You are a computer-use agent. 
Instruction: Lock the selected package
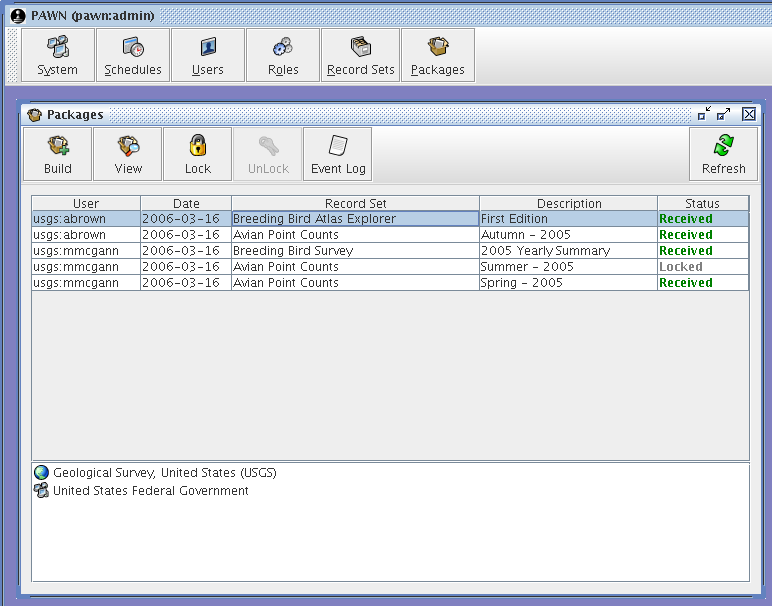tap(198, 154)
